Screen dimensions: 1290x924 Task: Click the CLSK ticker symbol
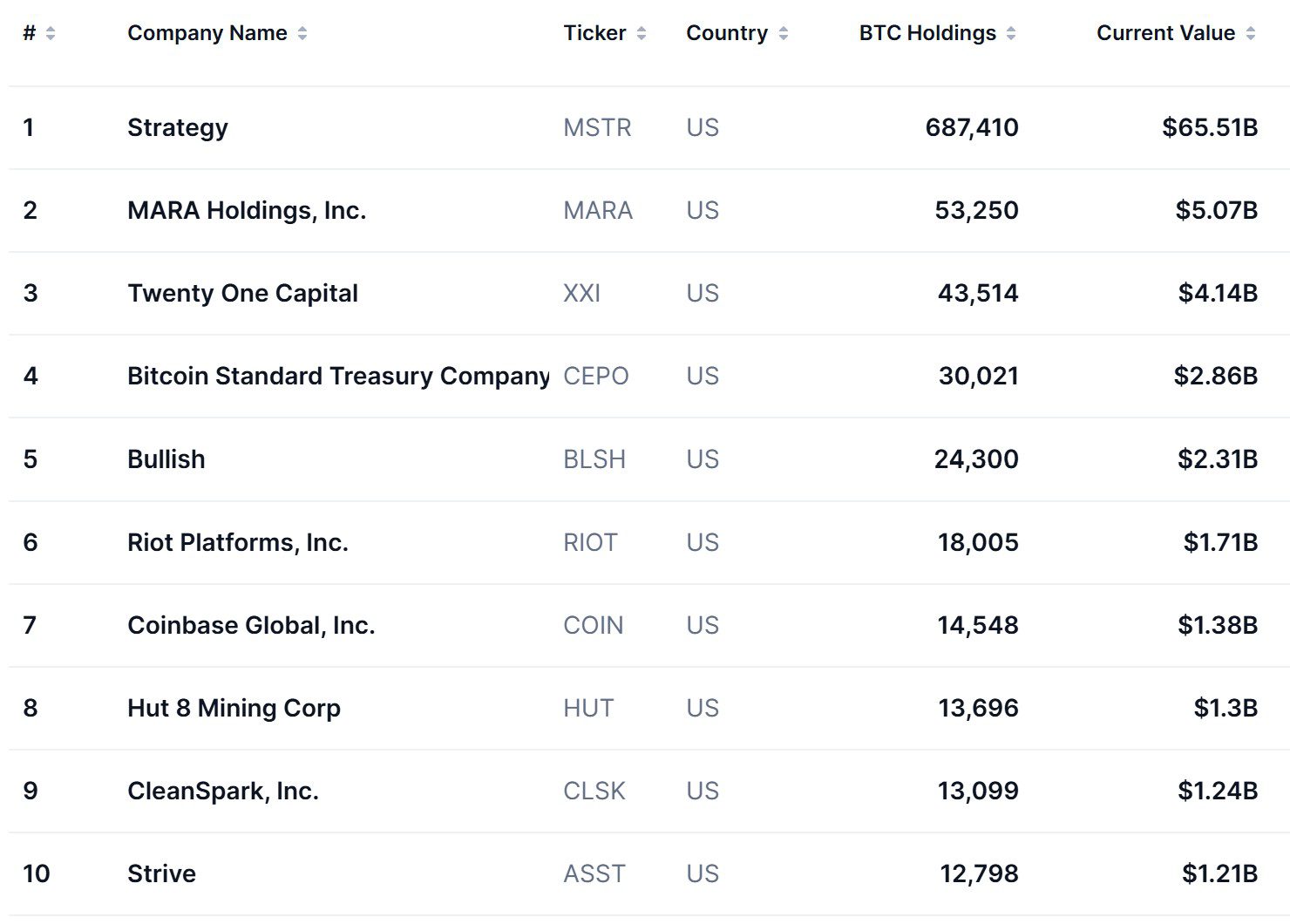594,791
